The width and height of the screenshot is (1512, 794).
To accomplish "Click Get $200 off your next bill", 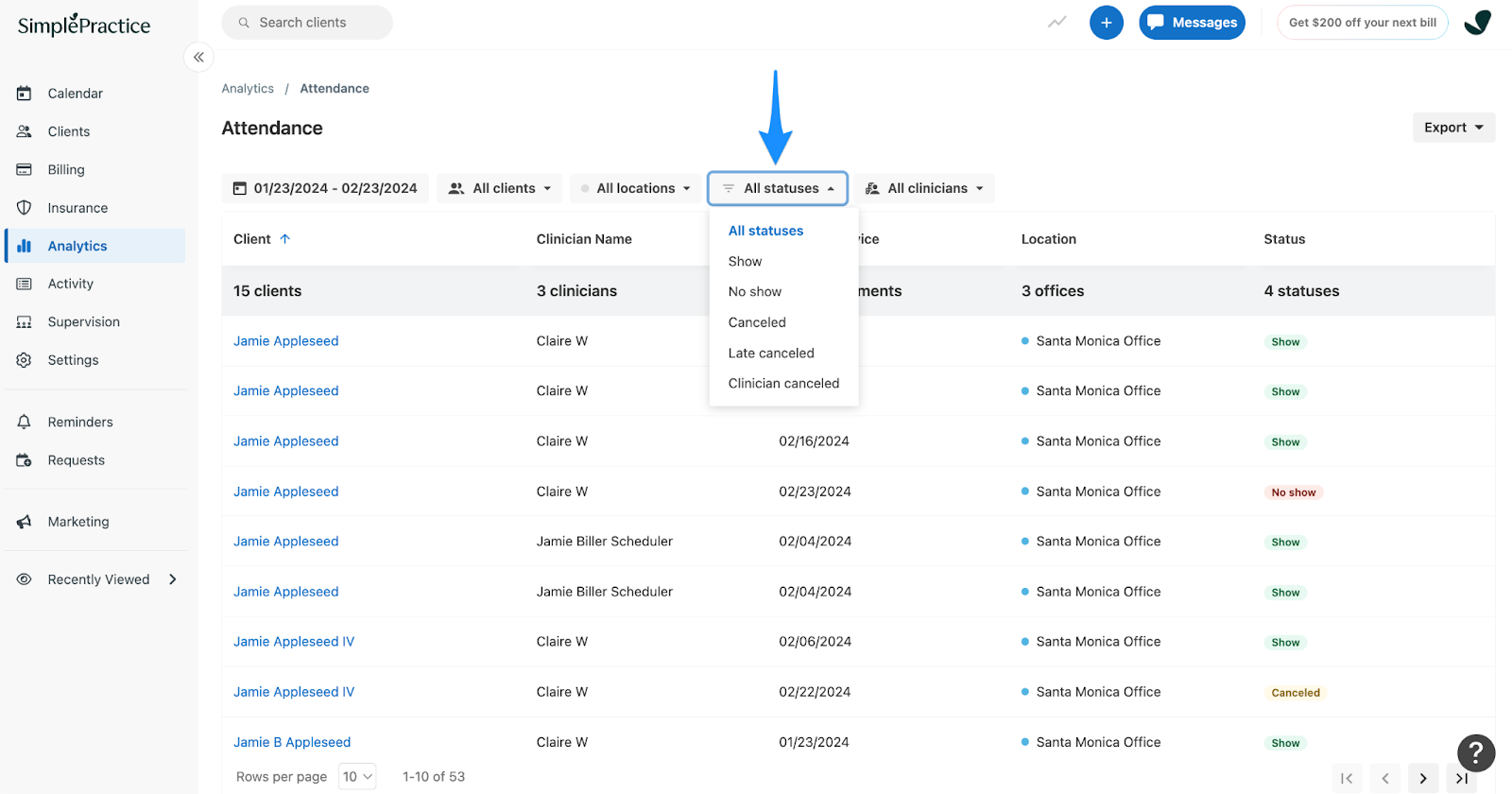I will point(1362,23).
